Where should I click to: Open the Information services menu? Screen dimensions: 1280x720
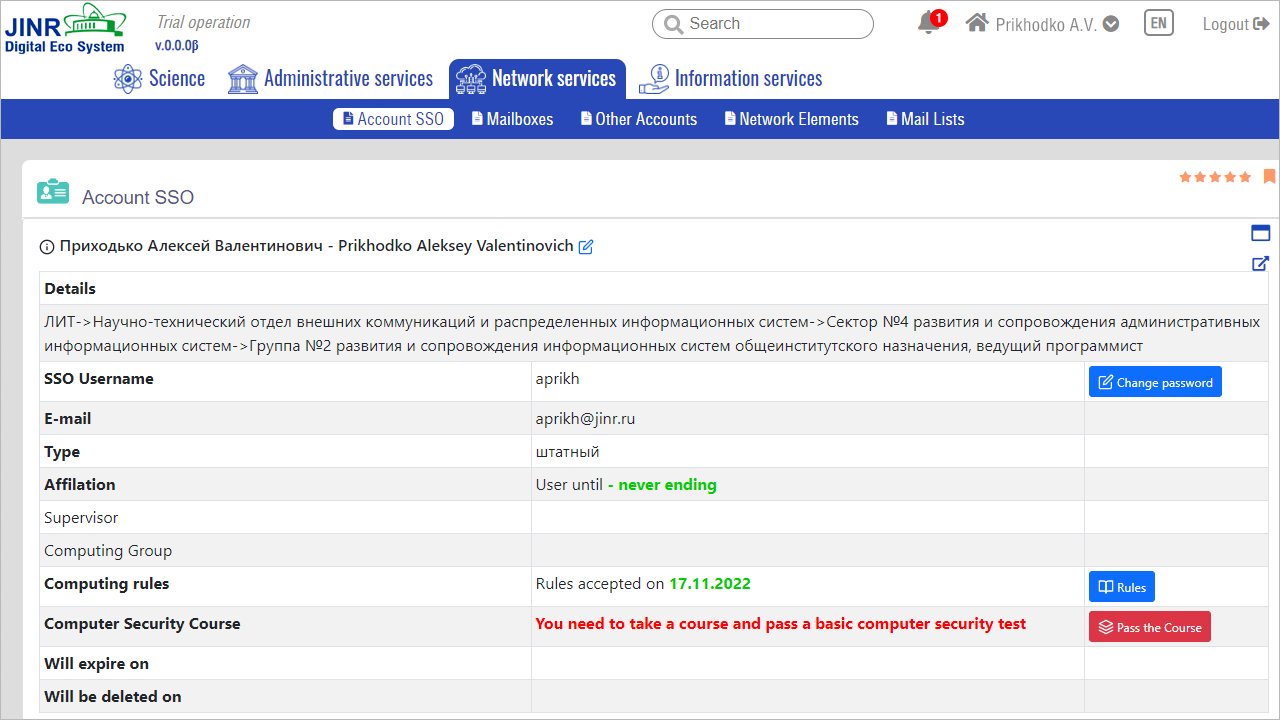click(x=731, y=79)
